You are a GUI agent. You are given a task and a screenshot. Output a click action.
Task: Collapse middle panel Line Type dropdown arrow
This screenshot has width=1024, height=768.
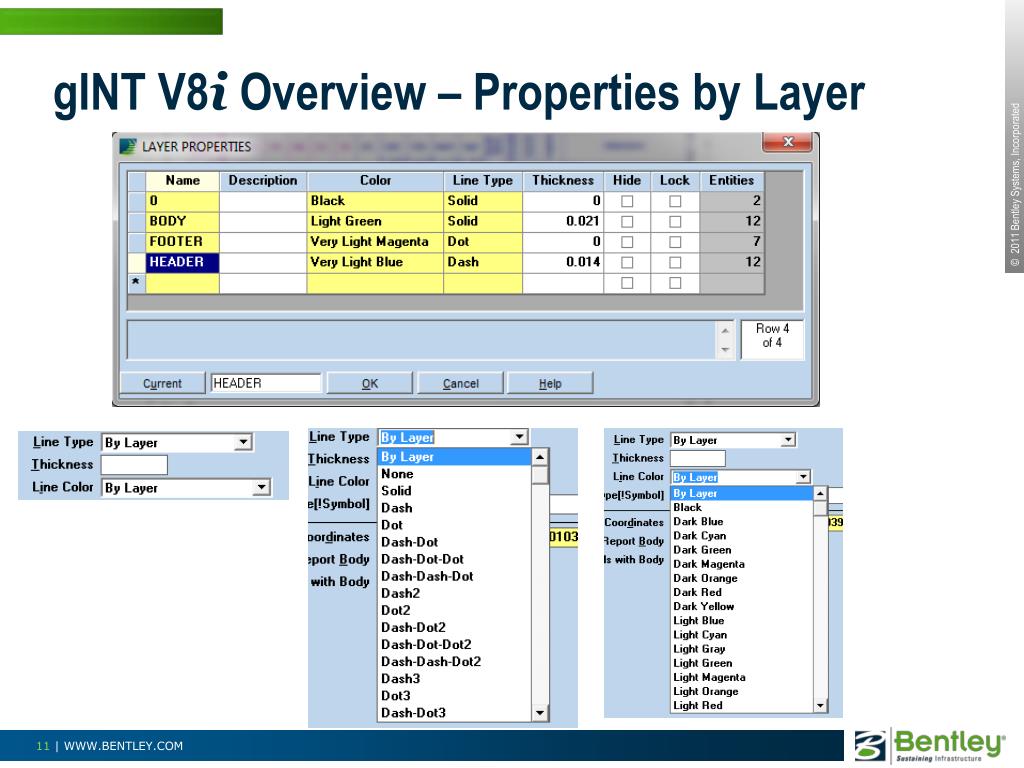point(519,437)
